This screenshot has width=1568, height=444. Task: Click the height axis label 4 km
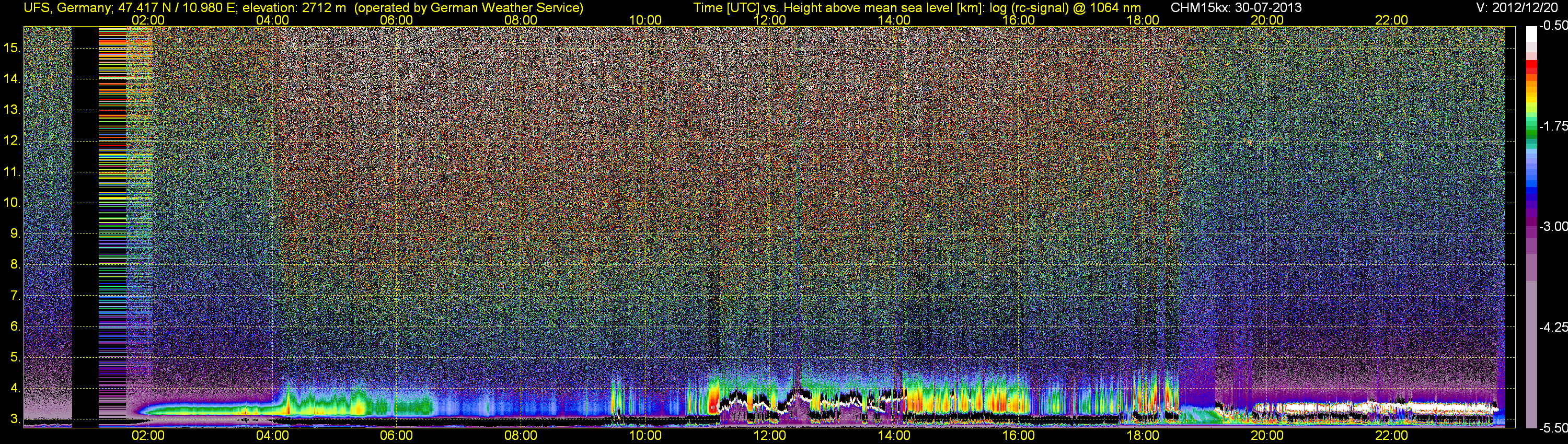(15, 388)
